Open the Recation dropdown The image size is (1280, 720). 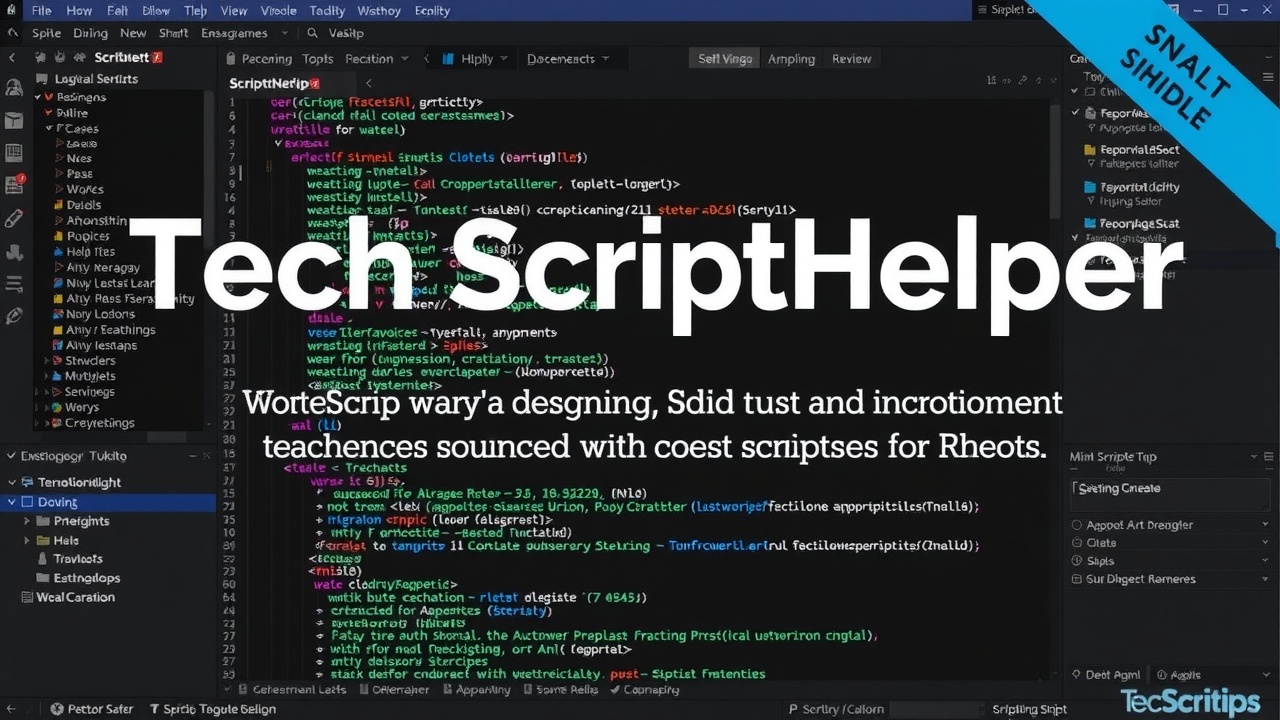tap(377, 59)
